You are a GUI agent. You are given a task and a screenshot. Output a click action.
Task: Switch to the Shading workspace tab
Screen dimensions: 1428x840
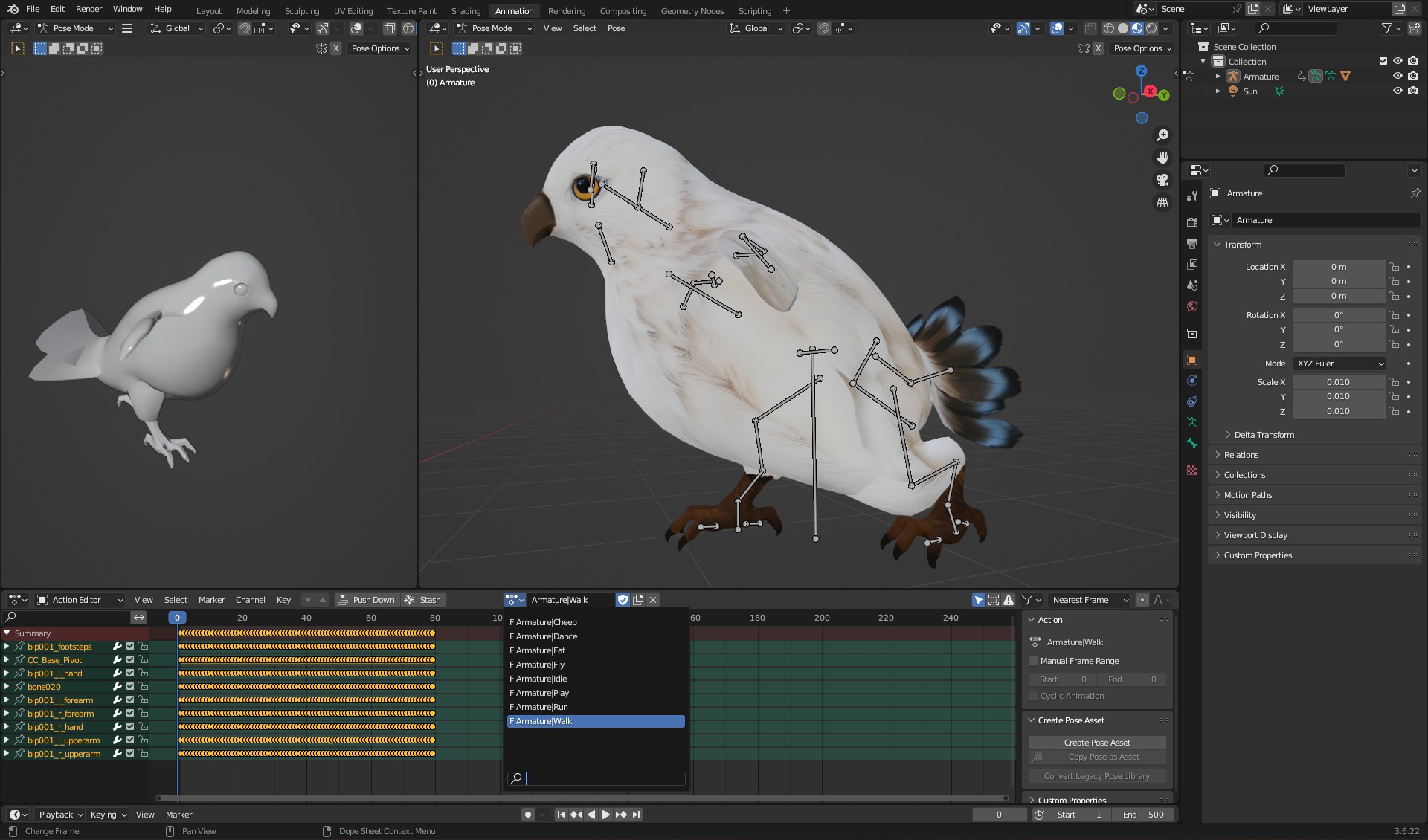466,10
